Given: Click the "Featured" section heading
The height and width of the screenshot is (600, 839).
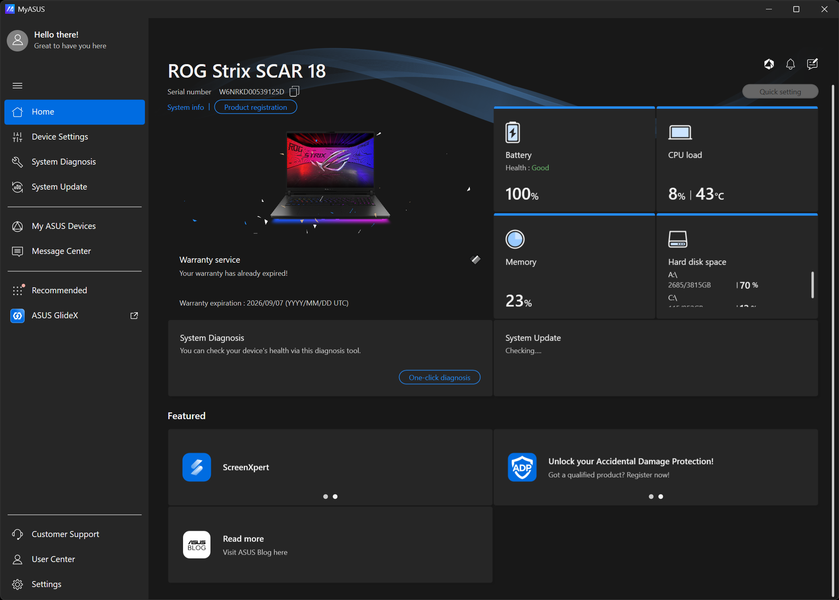Looking at the screenshot, I should [186, 416].
